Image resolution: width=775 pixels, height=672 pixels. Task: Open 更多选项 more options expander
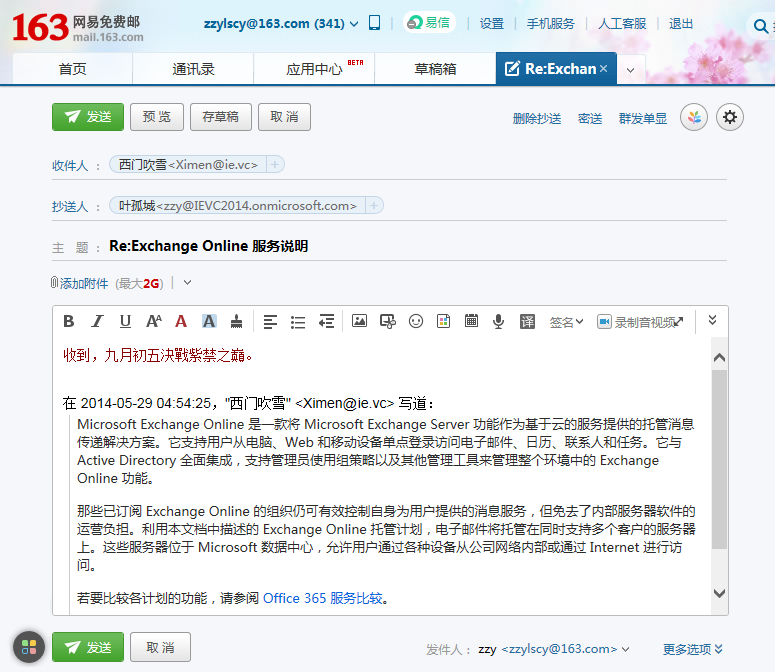coord(693,649)
